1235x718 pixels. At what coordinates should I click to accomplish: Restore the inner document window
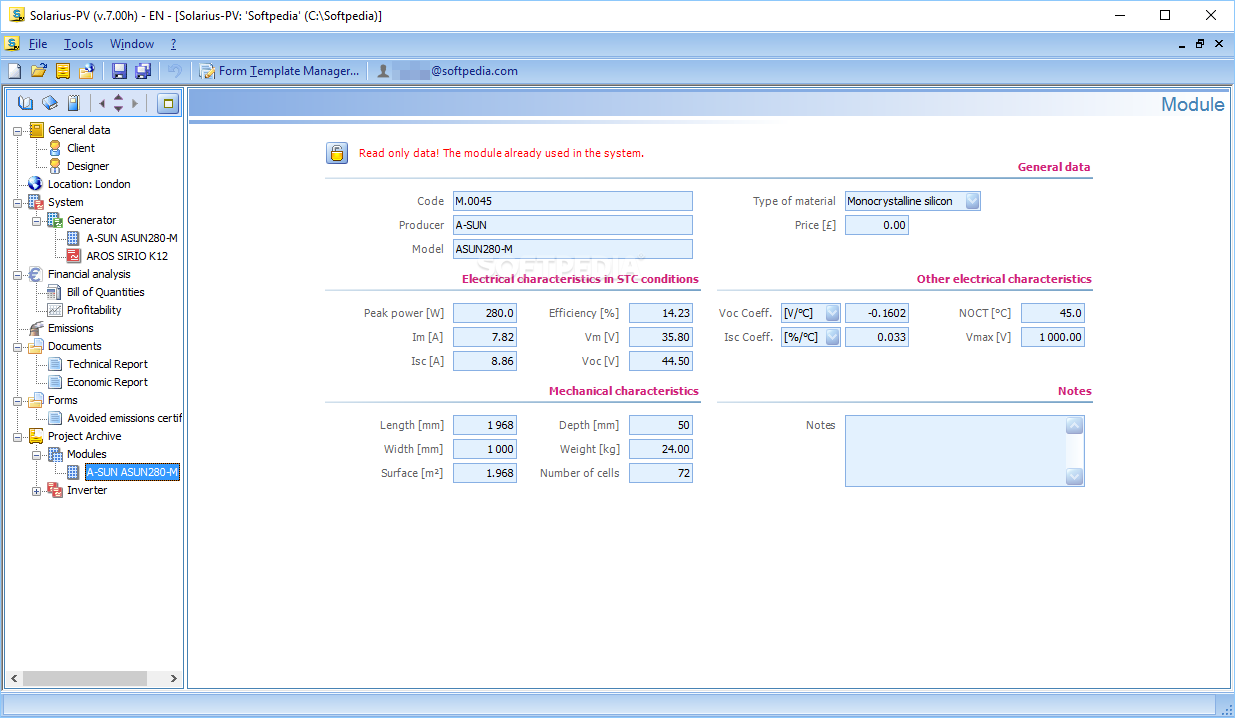click(x=1200, y=44)
